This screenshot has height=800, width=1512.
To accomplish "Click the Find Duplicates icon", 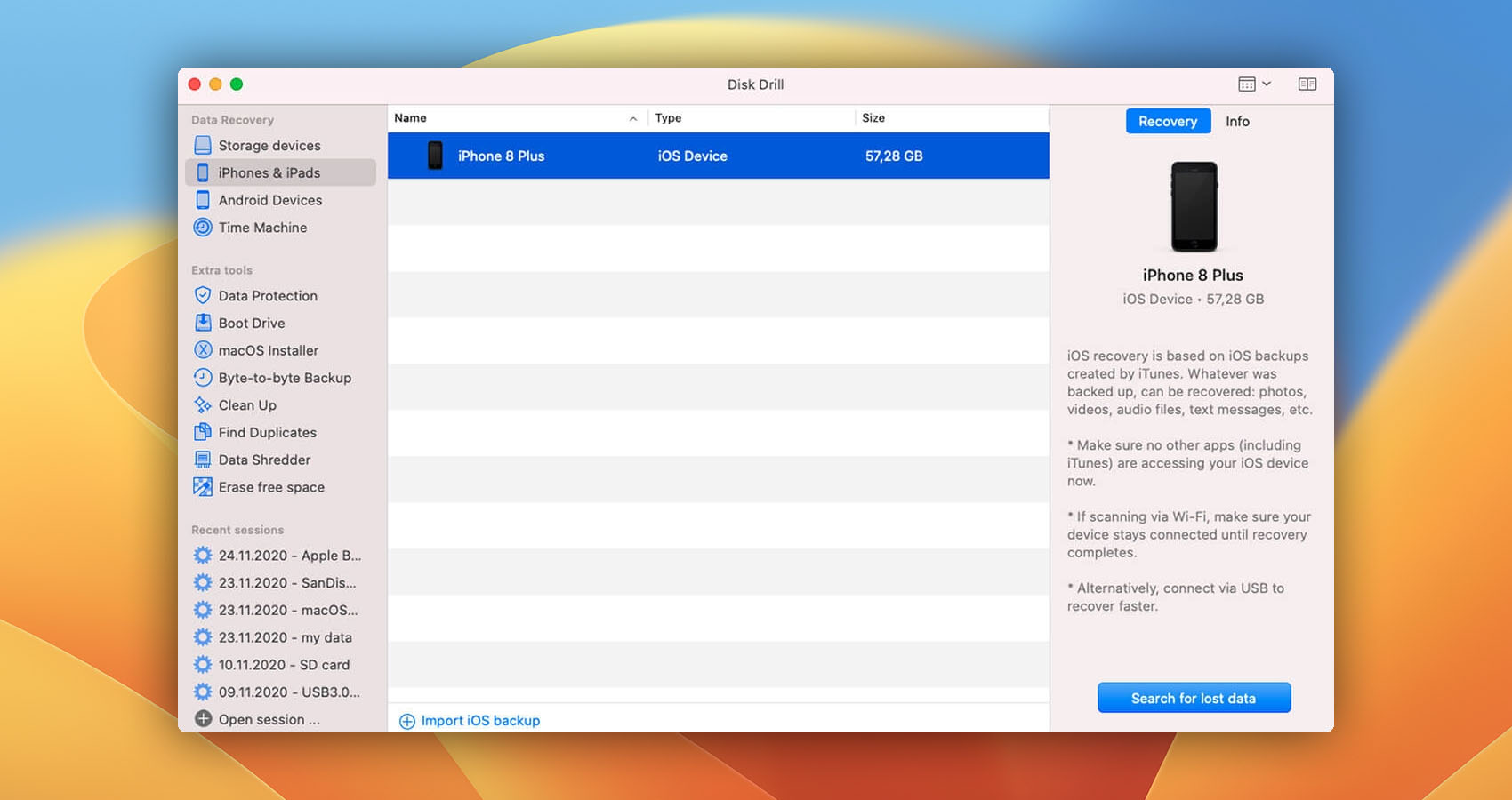I will tap(203, 432).
